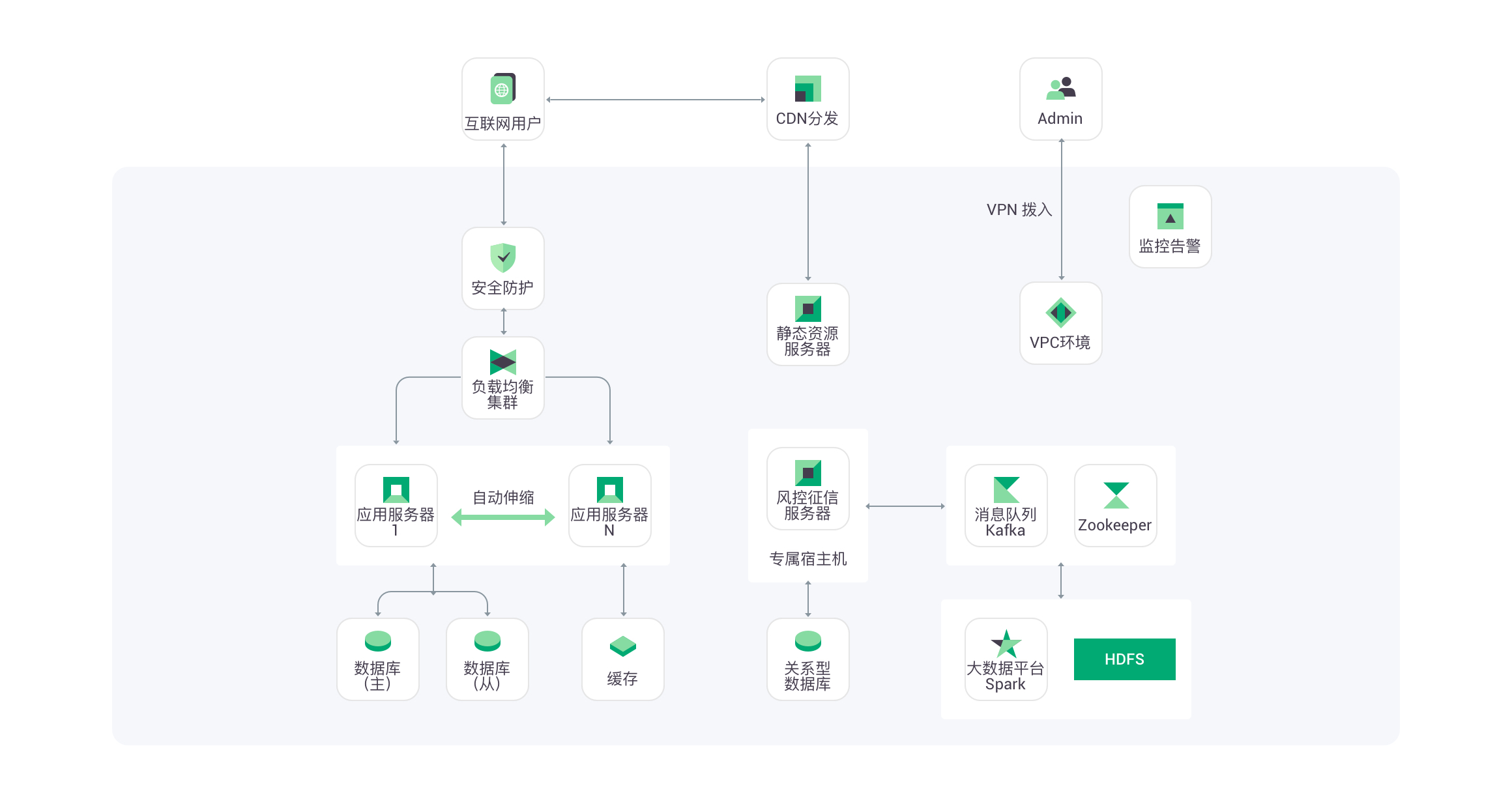This screenshot has width=1512, height=804.
Task: Select the 大数据平台 Spark star icon
Action: [x=1006, y=644]
